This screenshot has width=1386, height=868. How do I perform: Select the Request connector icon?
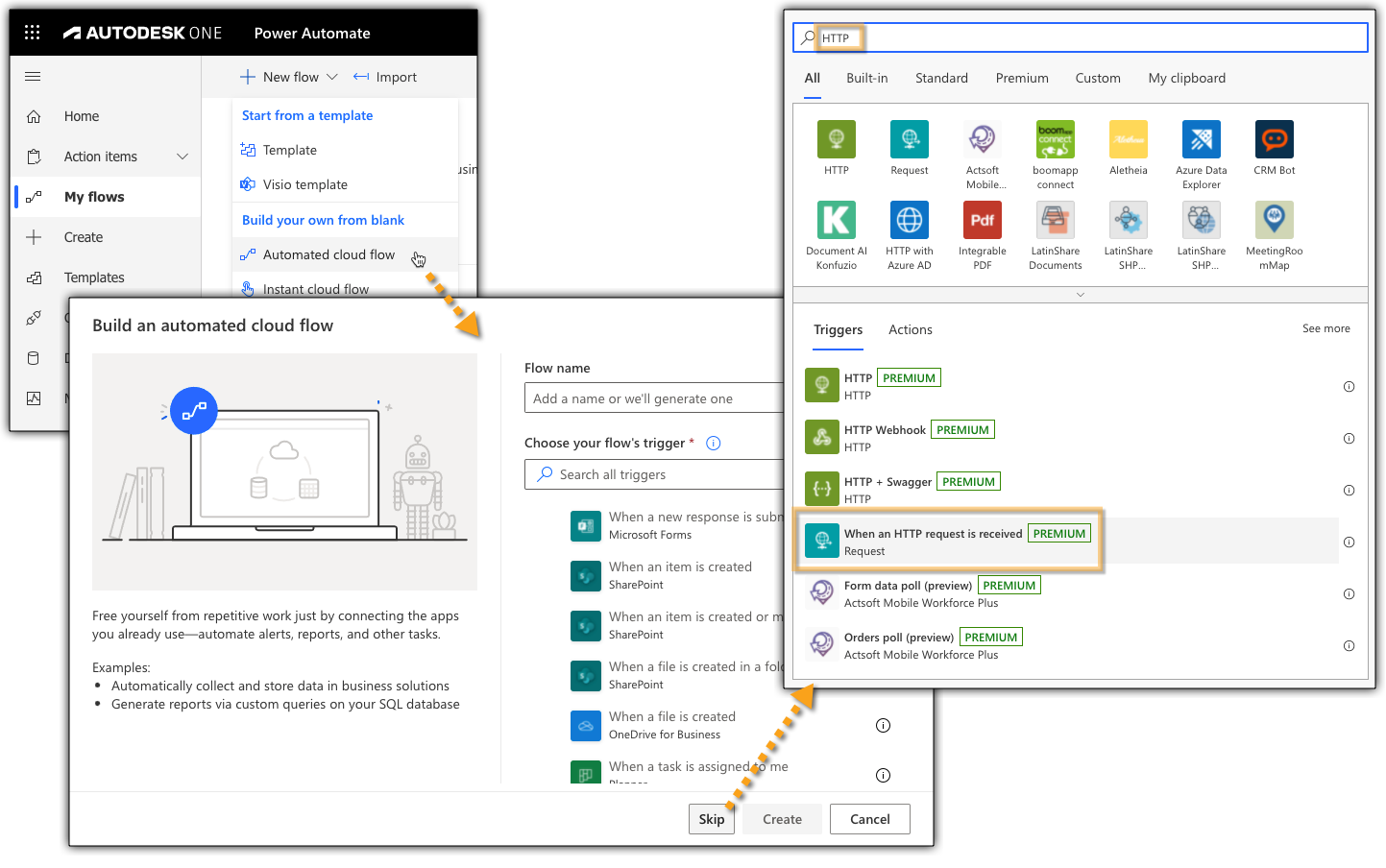(910, 139)
